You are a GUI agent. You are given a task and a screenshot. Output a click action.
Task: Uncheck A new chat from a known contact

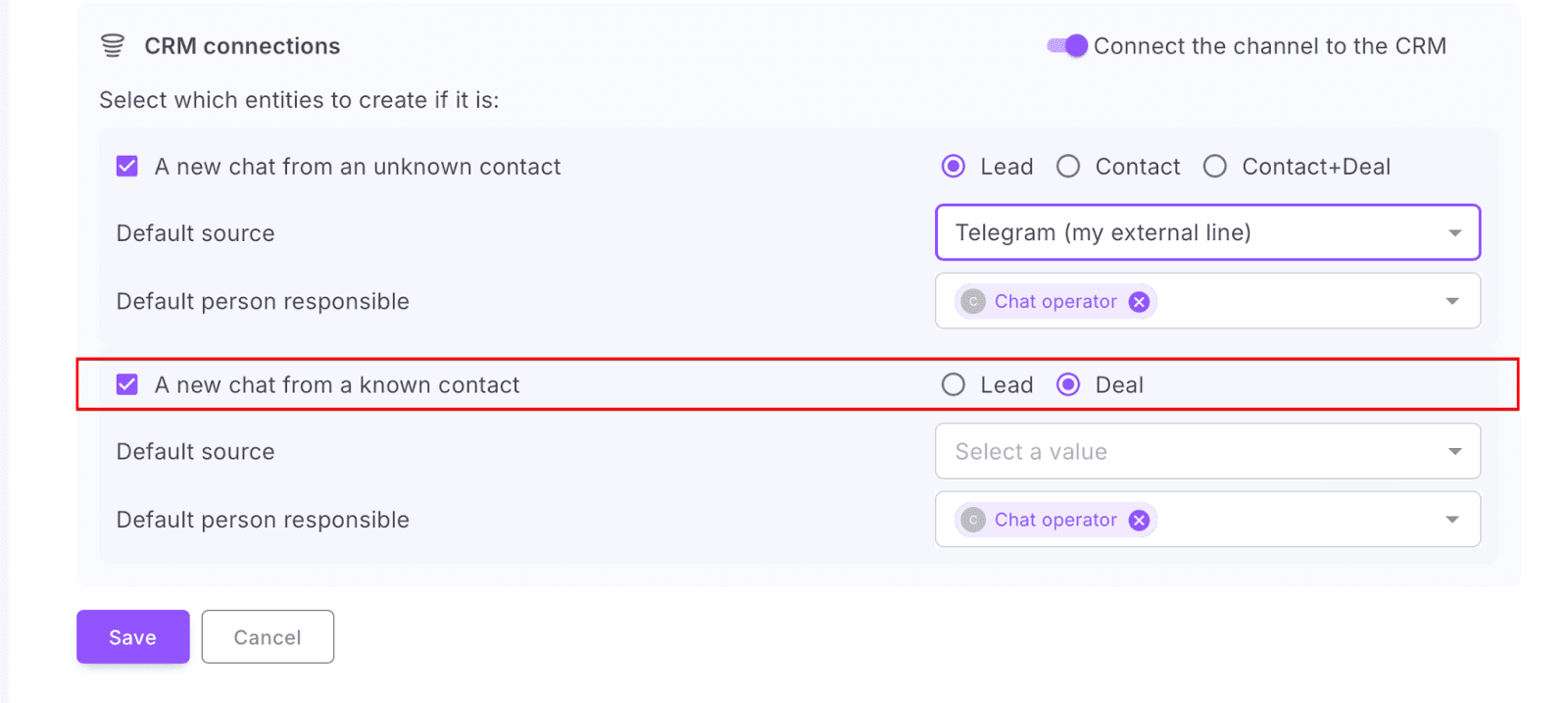[127, 385]
